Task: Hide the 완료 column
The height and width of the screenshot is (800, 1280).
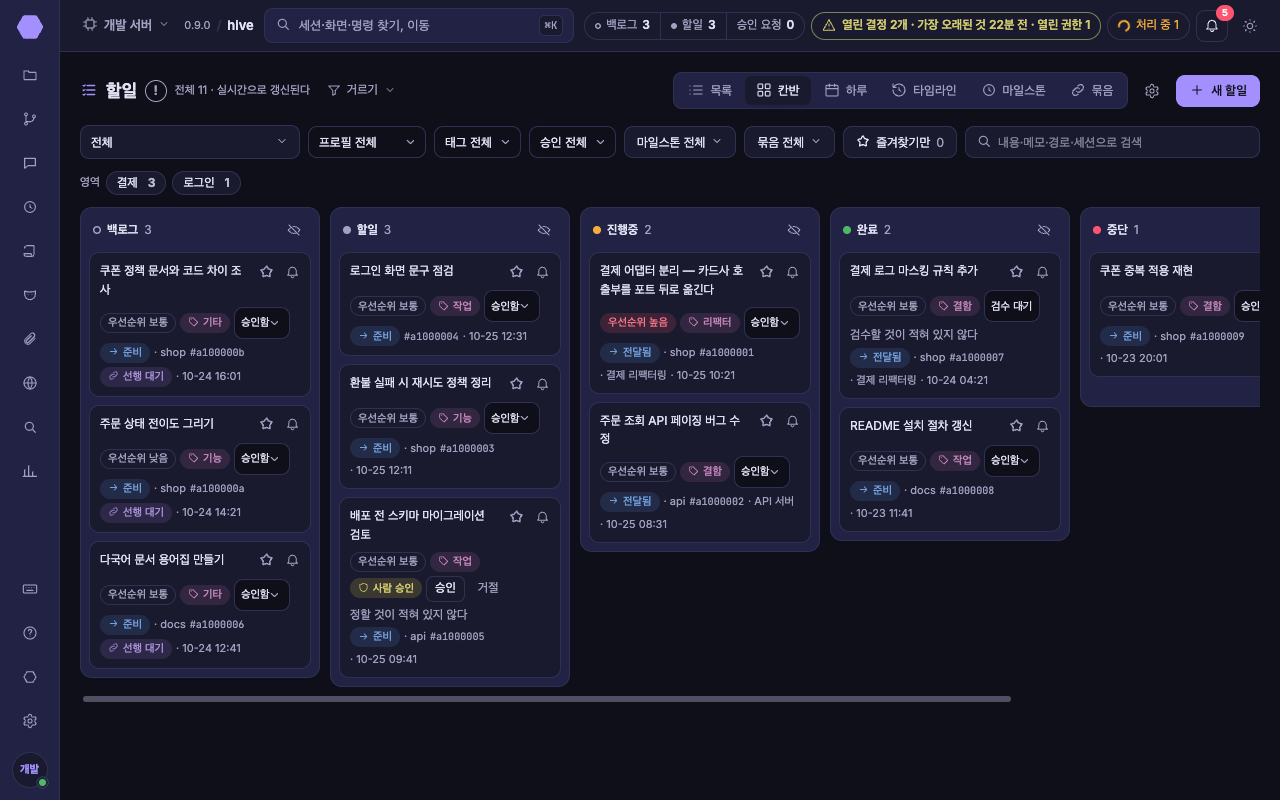Action: (x=1044, y=230)
